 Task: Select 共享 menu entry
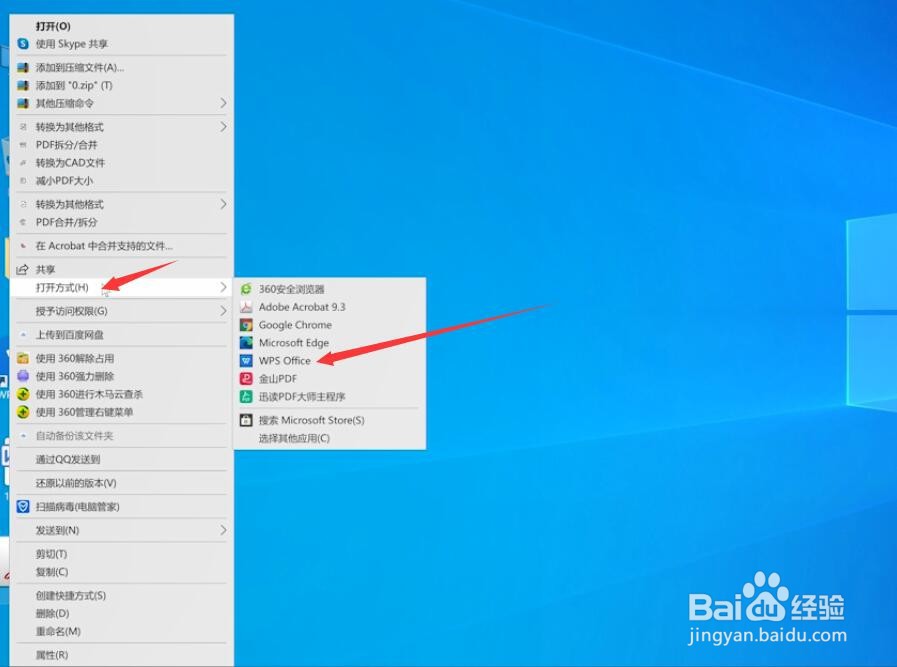click(x=121, y=269)
